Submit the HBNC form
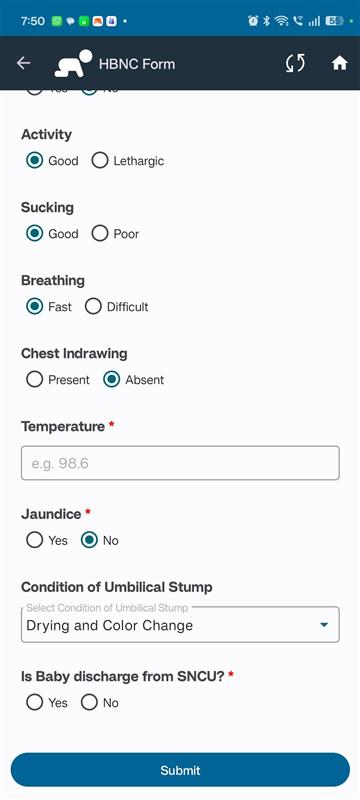The image size is (360, 800). [x=180, y=770]
